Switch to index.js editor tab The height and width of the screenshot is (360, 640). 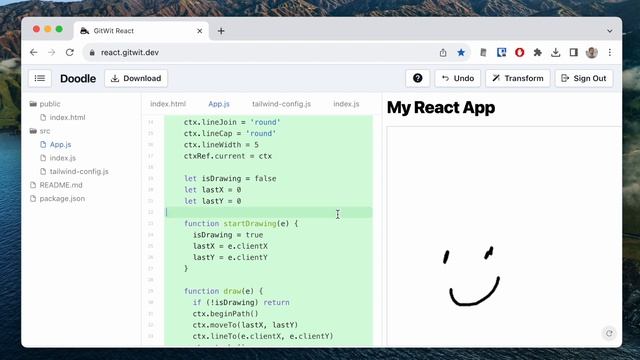pyautogui.click(x=346, y=104)
